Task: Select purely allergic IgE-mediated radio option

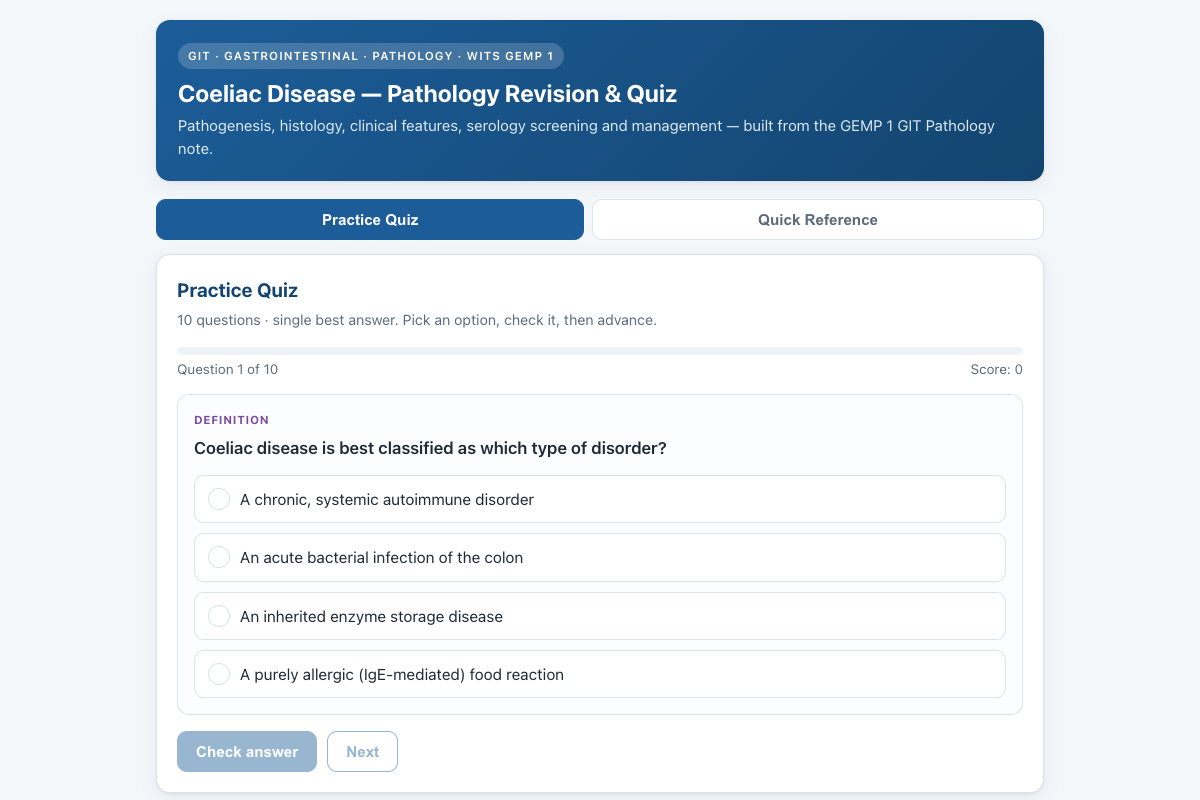Action: coord(219,674)
